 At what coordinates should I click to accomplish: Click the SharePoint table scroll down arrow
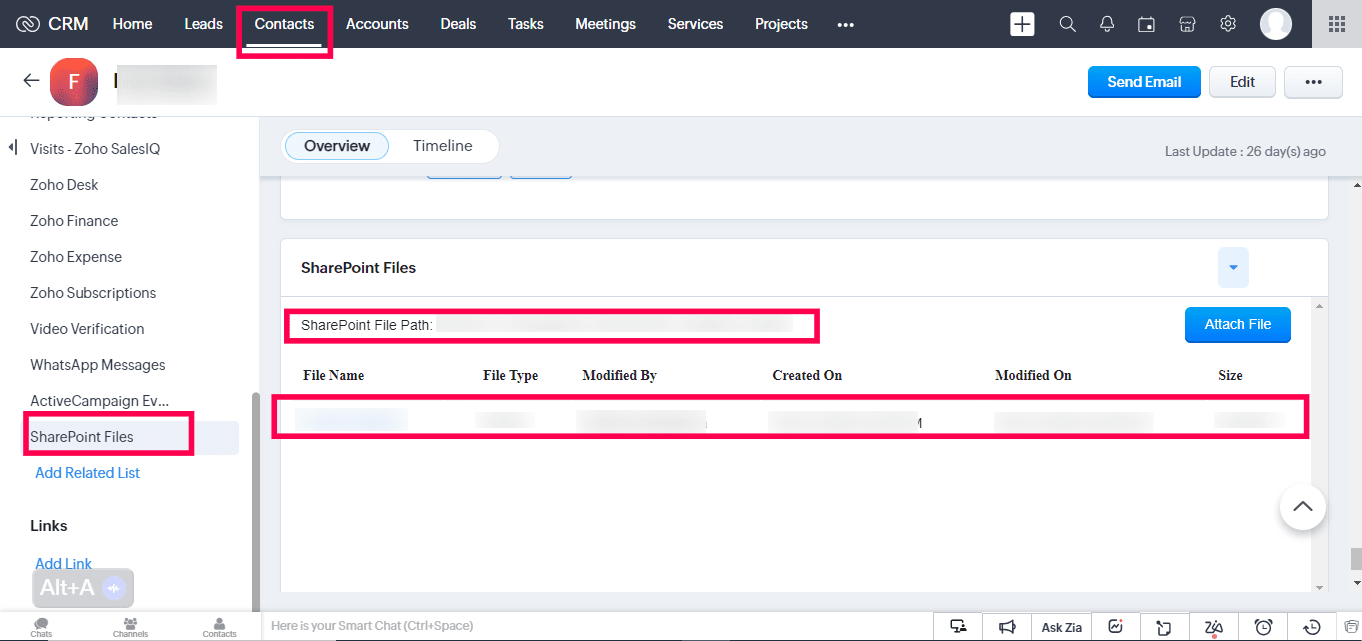tap(1319, 586)
